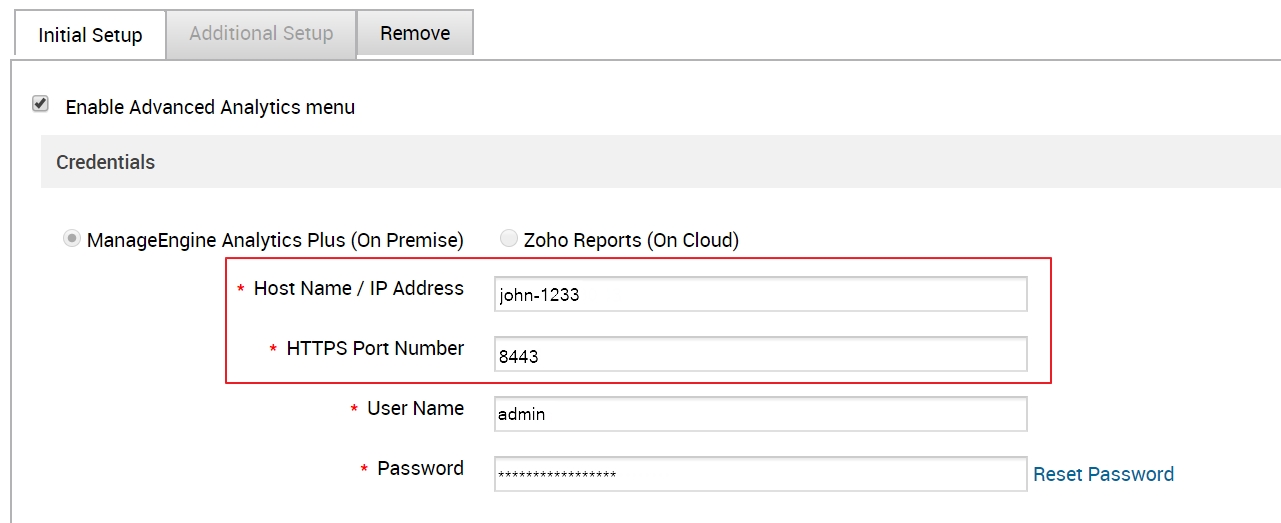Click the Credentials section header
This screenshot has height=523, width=1281.
coord(106,162)
